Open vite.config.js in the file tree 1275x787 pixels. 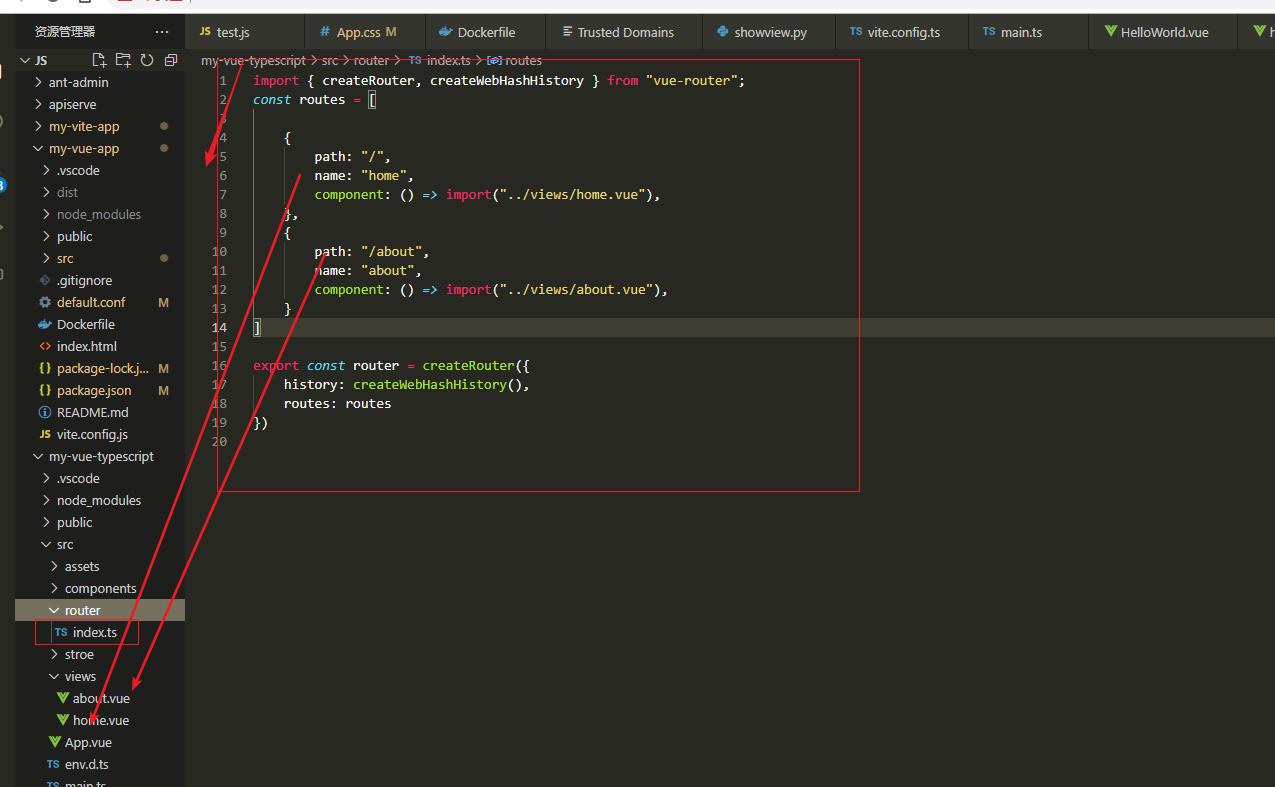pos(92,434)
